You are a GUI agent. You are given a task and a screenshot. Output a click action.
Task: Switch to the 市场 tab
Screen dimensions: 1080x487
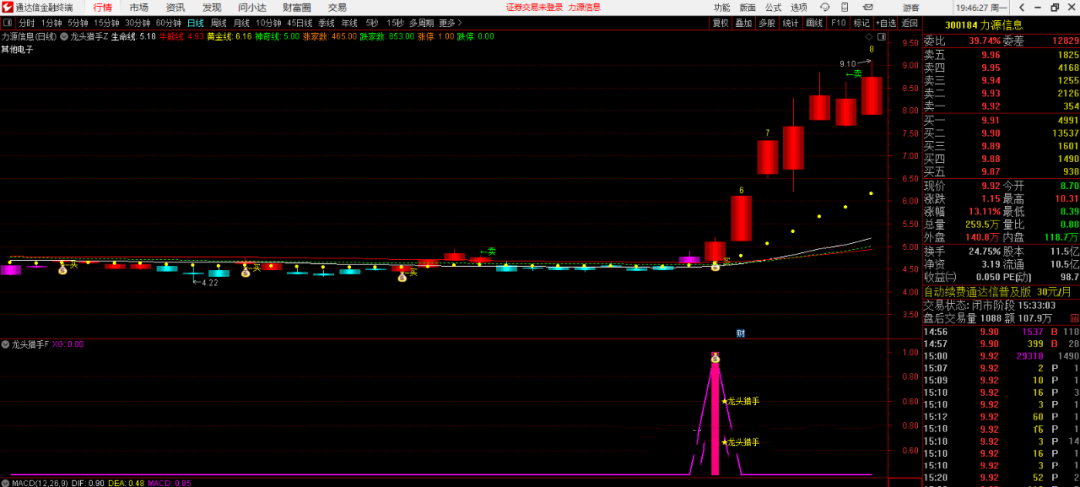138,7
